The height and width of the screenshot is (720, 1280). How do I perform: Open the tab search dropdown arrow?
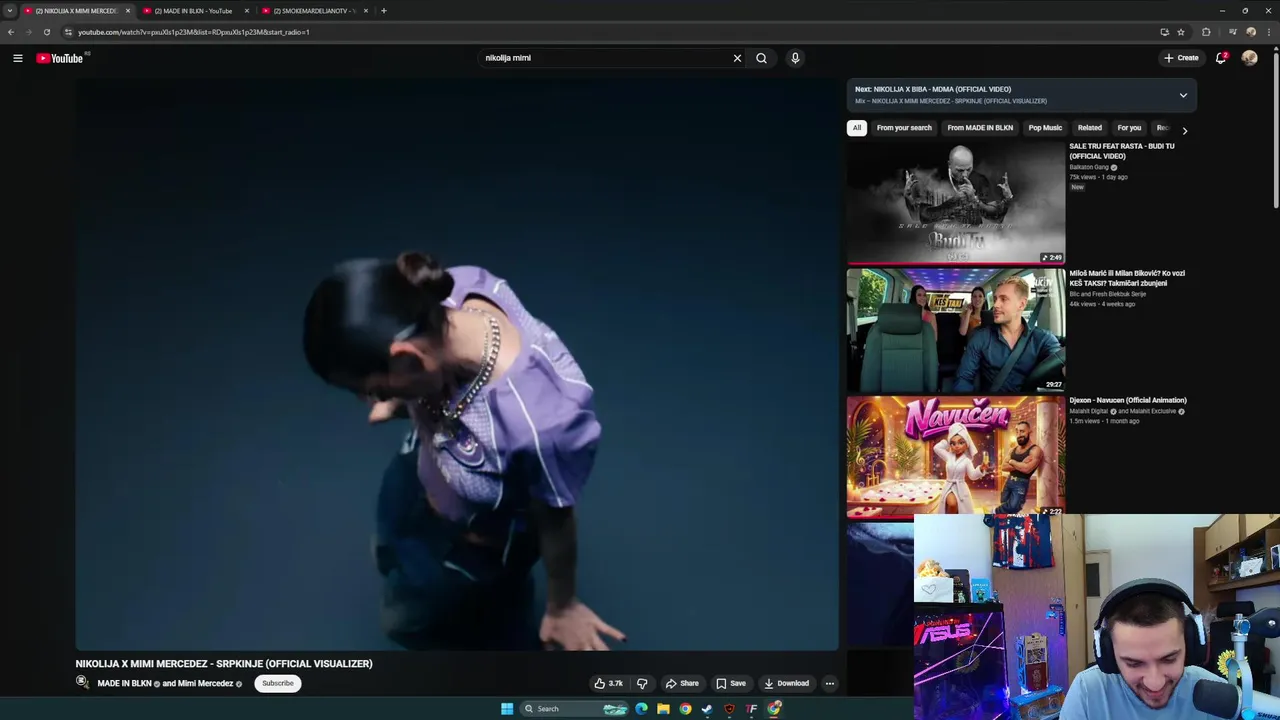(x=9, y=11)
